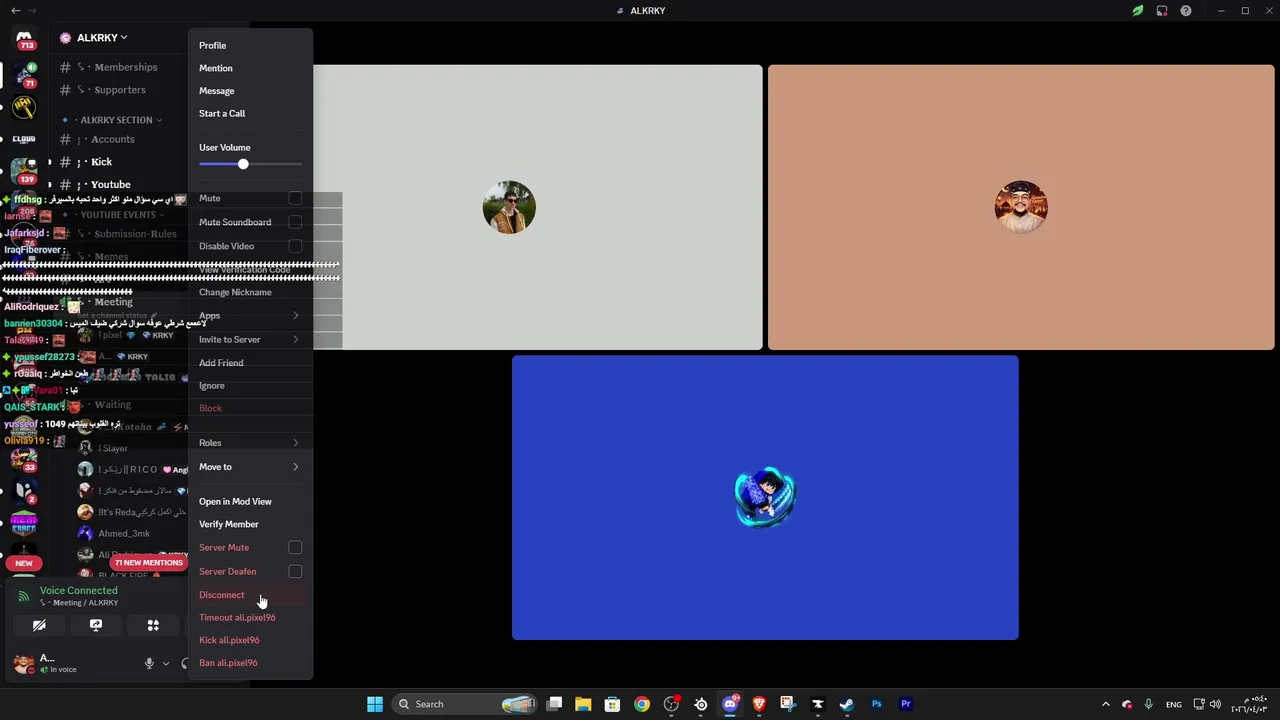Click the green voice connection signal icon
Viewport: 1280px width, 720px height.
[x=24, y=596]
